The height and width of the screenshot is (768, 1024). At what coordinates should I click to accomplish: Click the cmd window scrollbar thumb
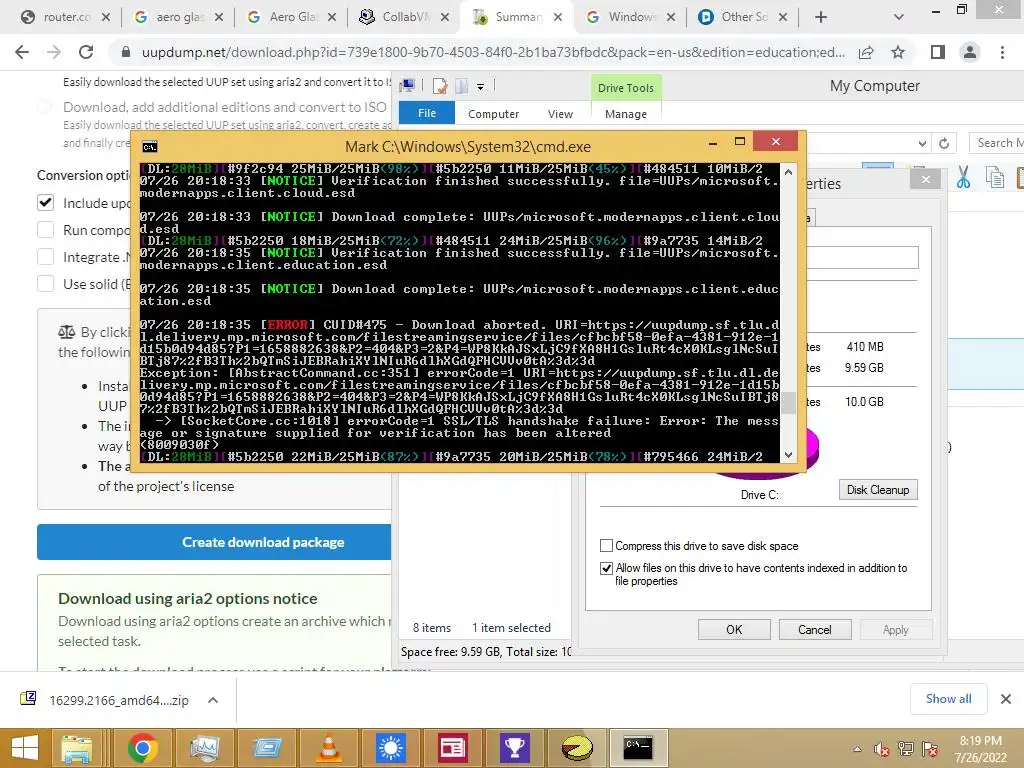click(788, 402)
